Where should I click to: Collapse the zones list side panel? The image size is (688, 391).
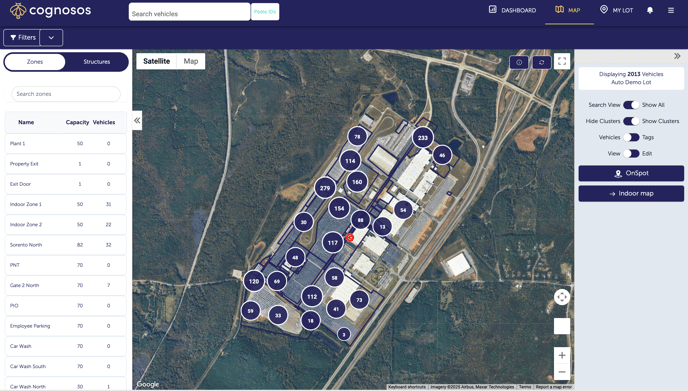point(137,120)
